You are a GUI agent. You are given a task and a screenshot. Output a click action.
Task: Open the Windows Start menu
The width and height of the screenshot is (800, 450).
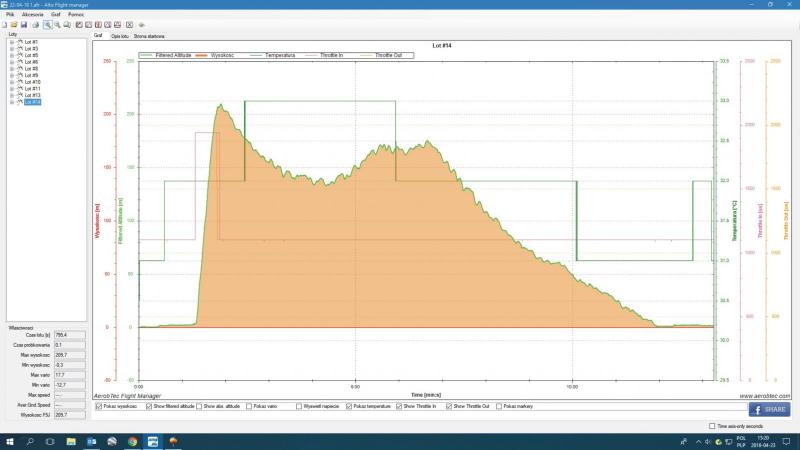tap(9, 440)
